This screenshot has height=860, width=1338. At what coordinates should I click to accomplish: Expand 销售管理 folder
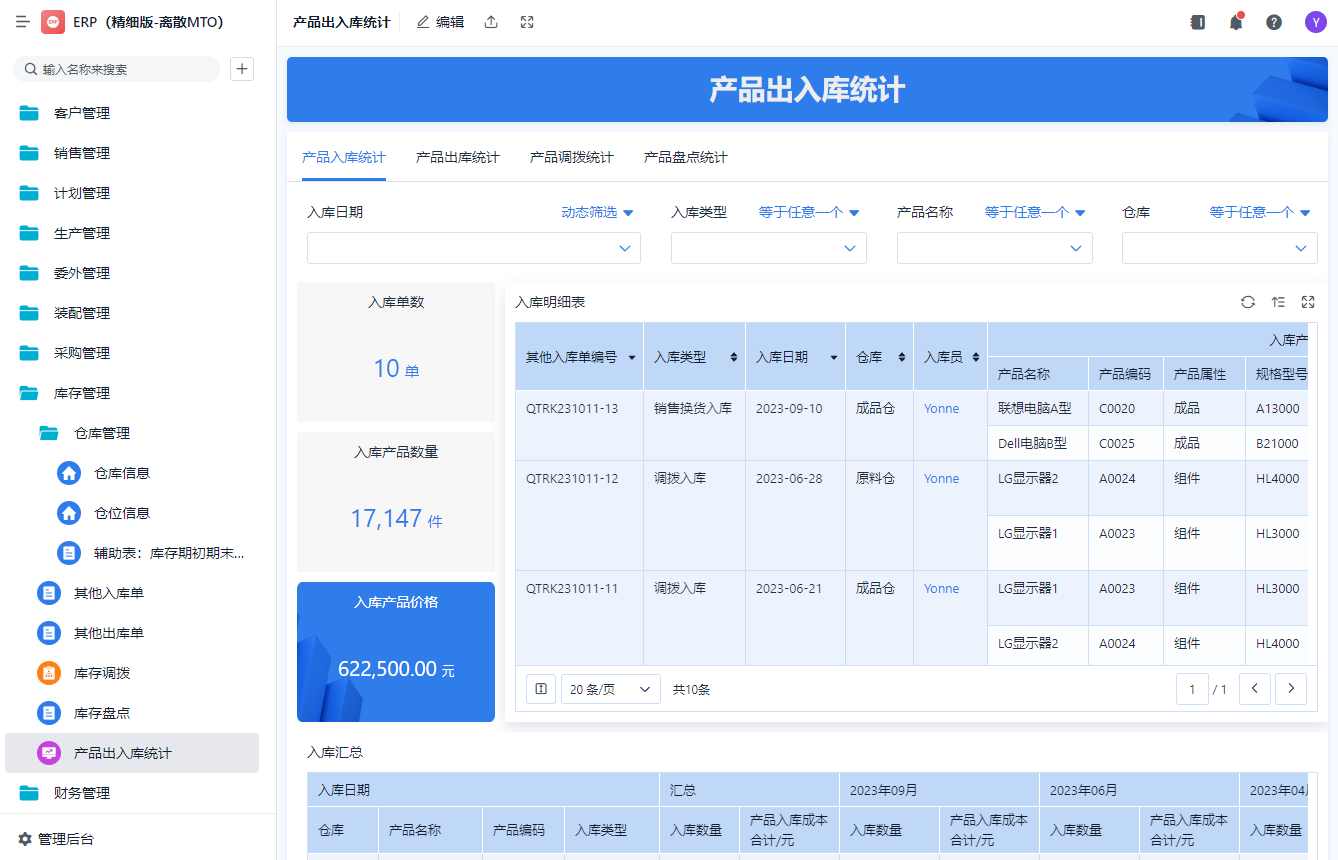pyautogui.click(x=132, y=153)
